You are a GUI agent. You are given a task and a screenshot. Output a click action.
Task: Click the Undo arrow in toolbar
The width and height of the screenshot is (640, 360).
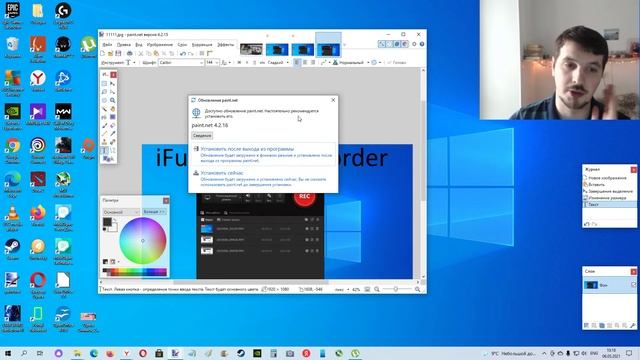click(x=182, y=53)
